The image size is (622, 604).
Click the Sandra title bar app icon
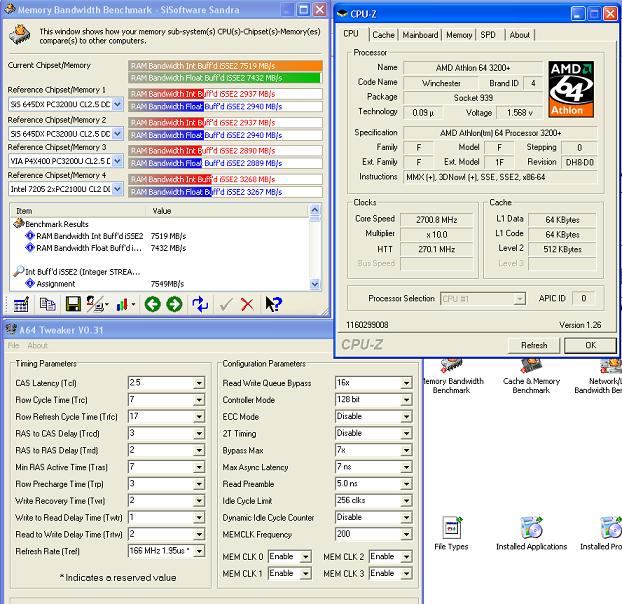click(10, 9)
